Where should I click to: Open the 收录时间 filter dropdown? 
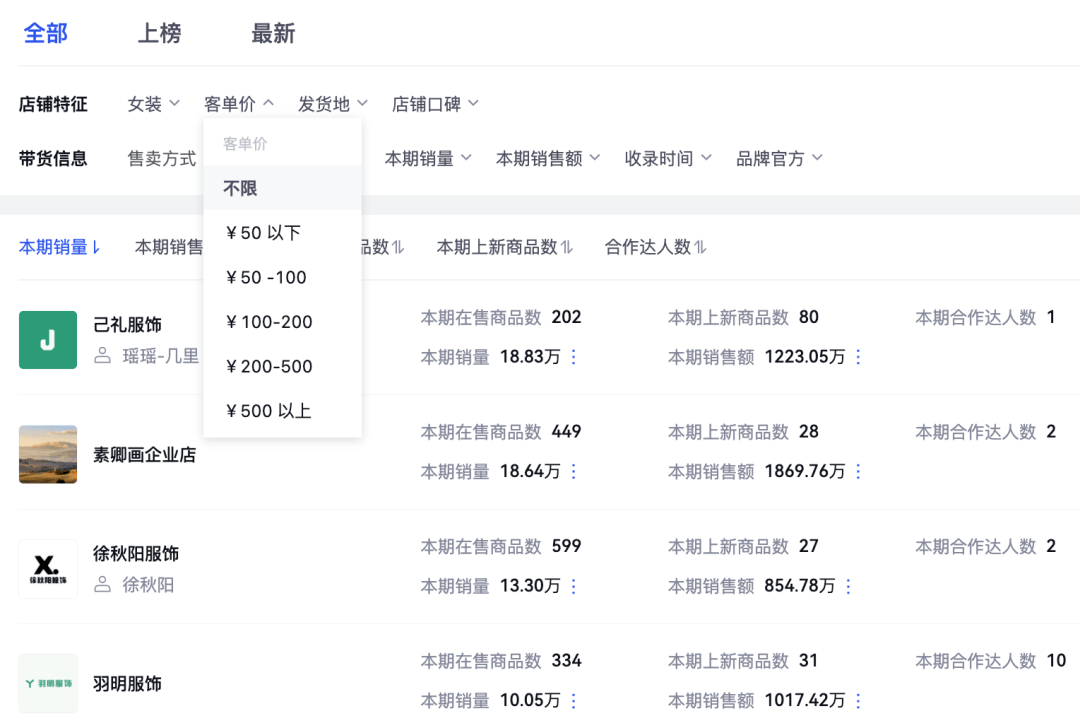click(668, 158)
